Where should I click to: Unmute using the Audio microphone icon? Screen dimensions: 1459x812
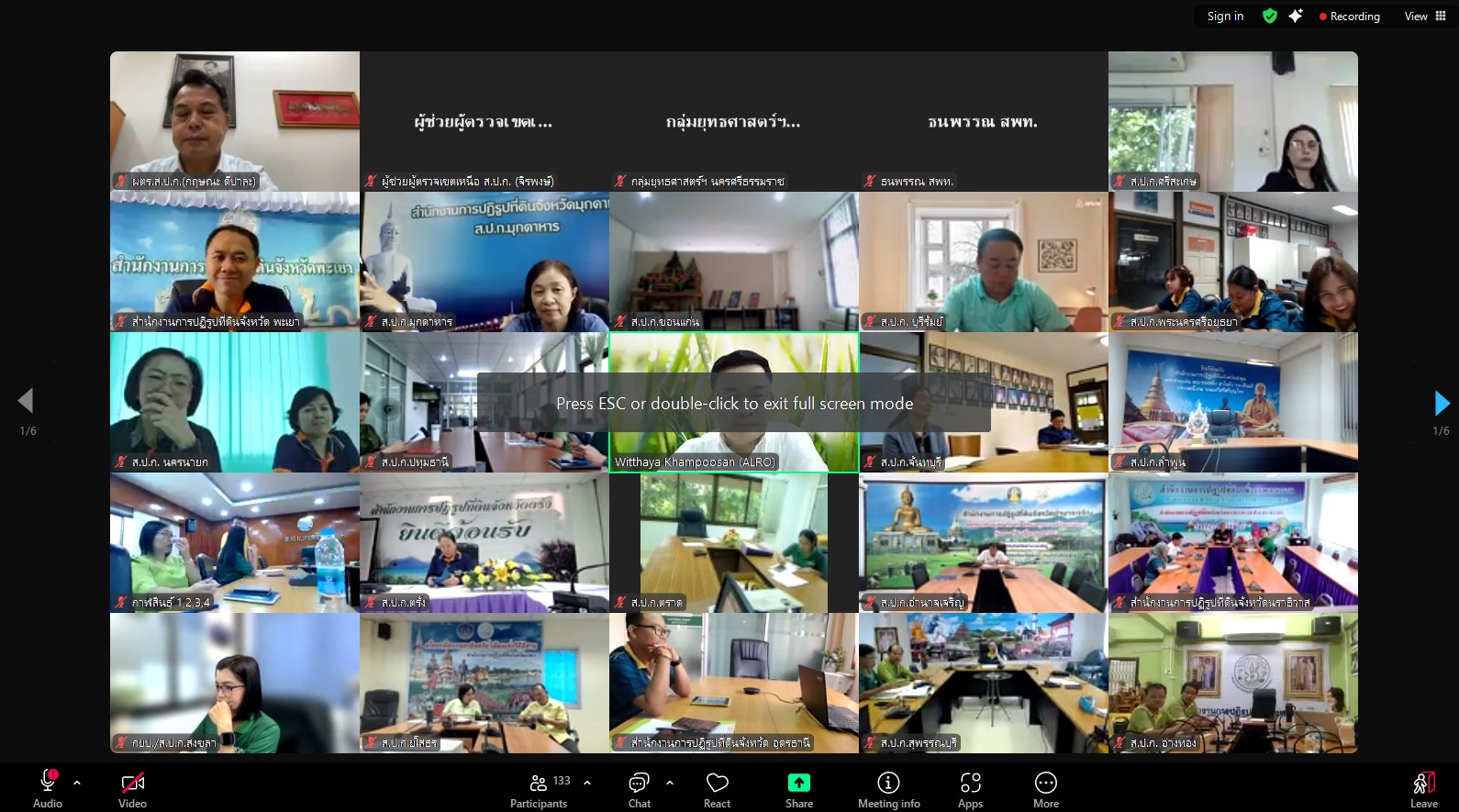(x=48, y=782)
